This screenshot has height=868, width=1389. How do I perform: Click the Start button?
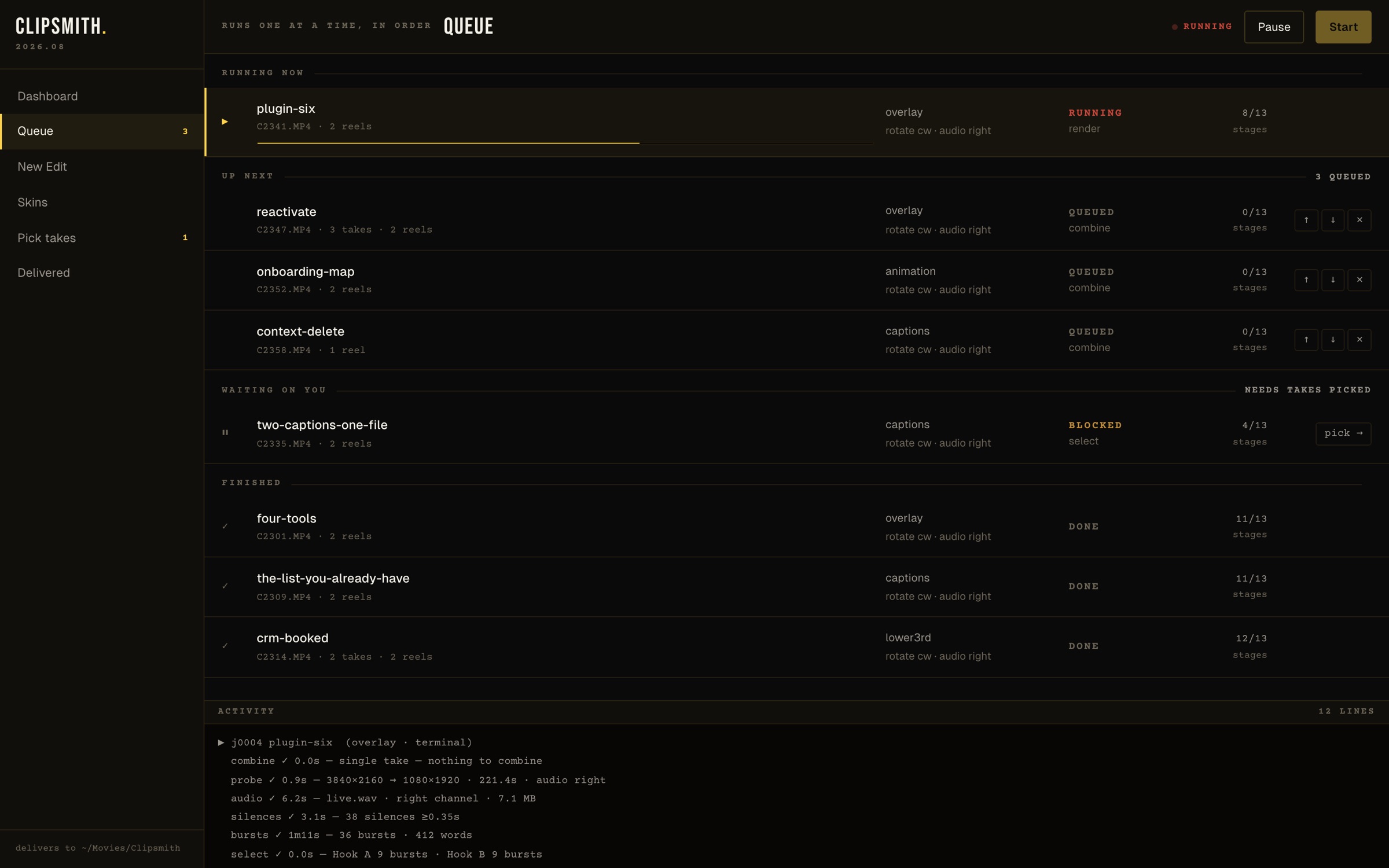click(1343, 27)
